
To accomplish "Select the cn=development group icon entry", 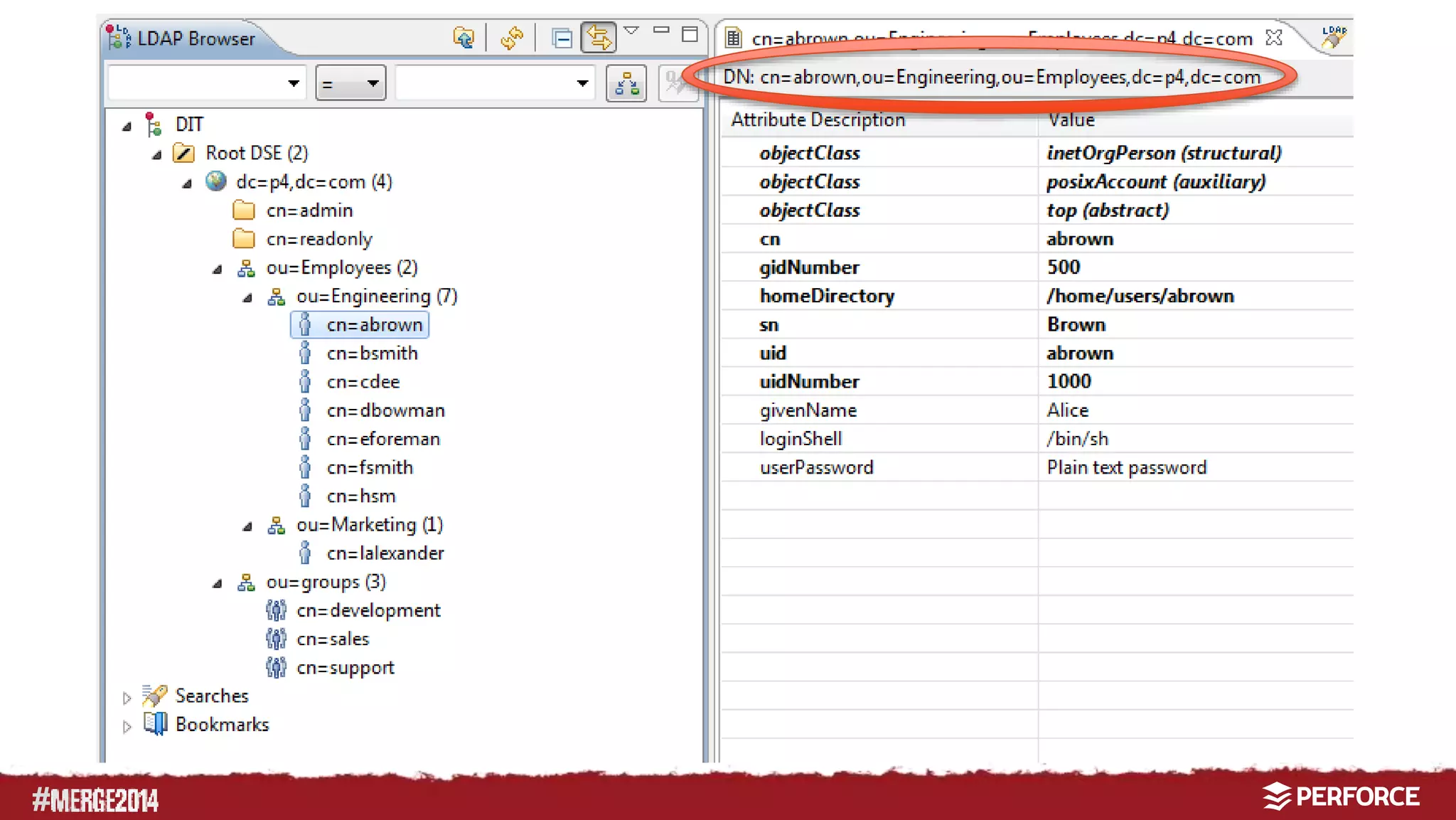I will (277, 610).
